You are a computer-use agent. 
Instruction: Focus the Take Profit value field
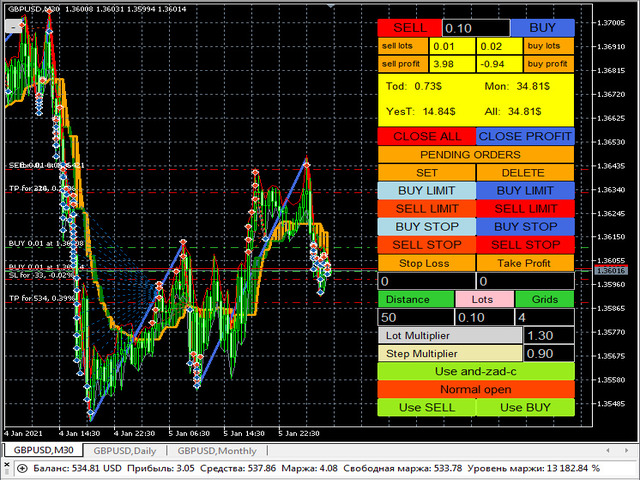pos(525,281)
